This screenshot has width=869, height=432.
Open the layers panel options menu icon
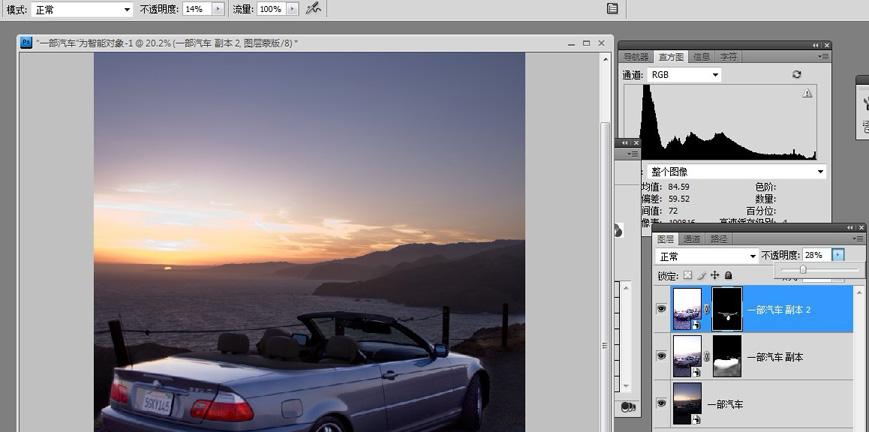pos(857,239)
